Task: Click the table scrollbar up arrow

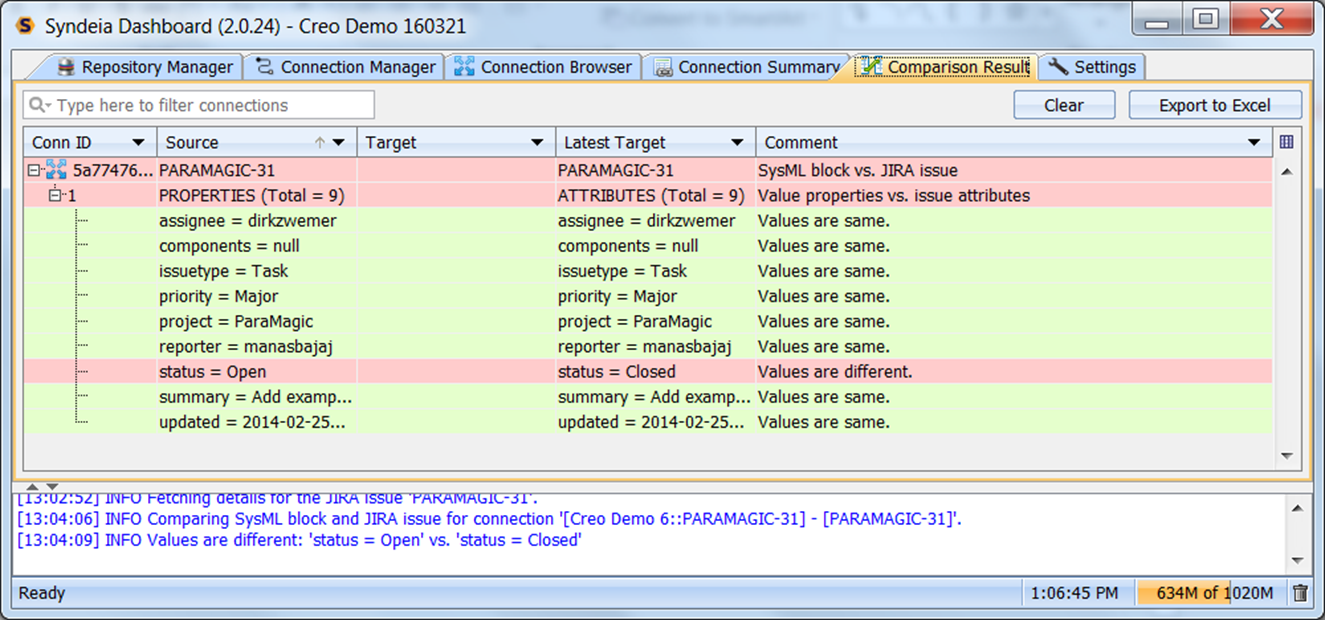Action: (1287, 172)
